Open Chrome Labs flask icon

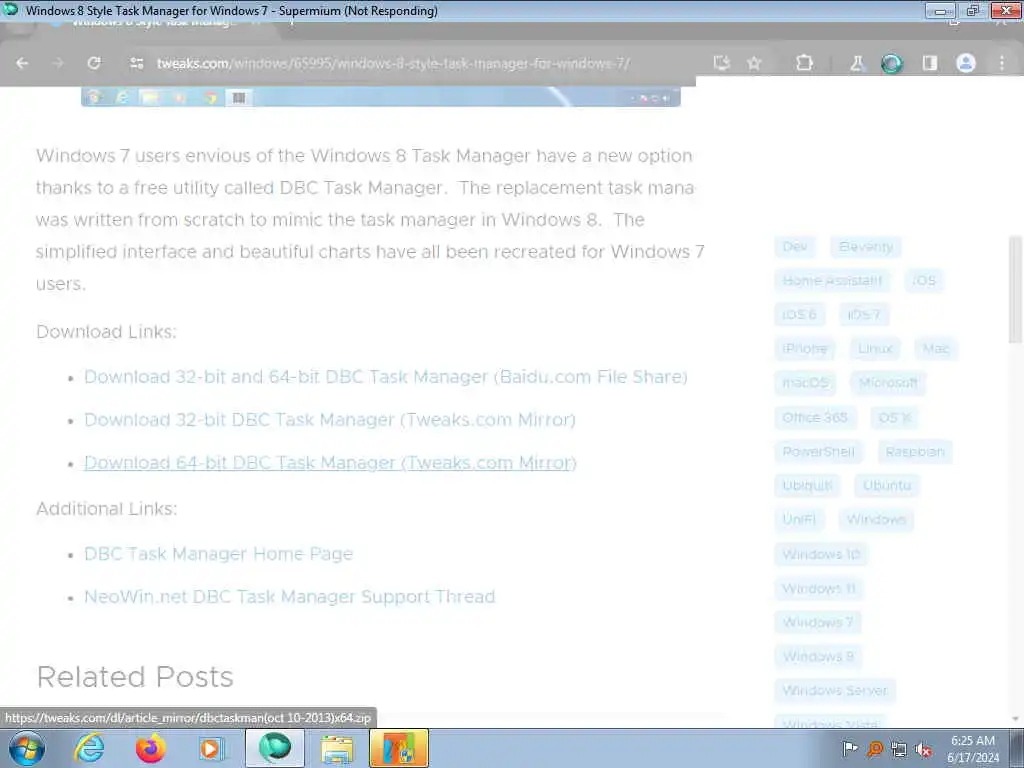(x=857, y=63)
